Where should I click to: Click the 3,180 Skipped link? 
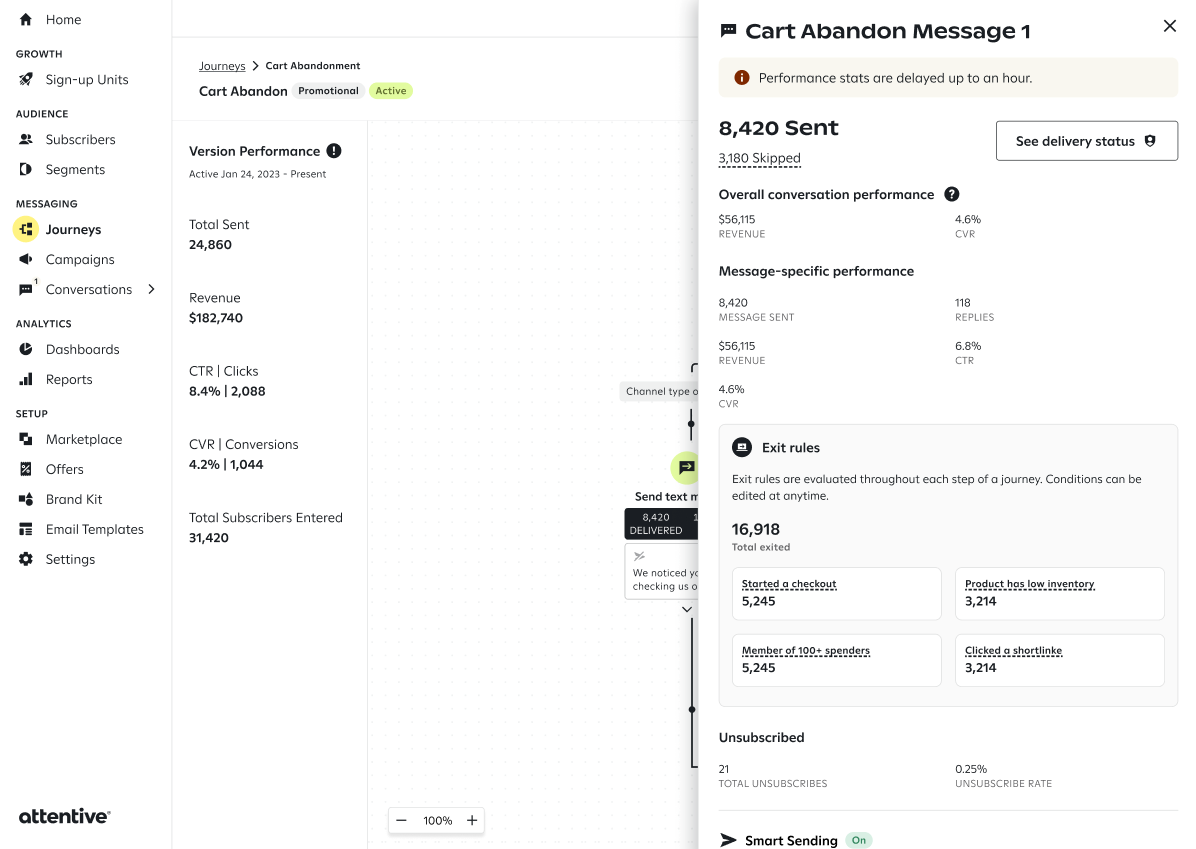pyautogui.click(x=760, y=158)
